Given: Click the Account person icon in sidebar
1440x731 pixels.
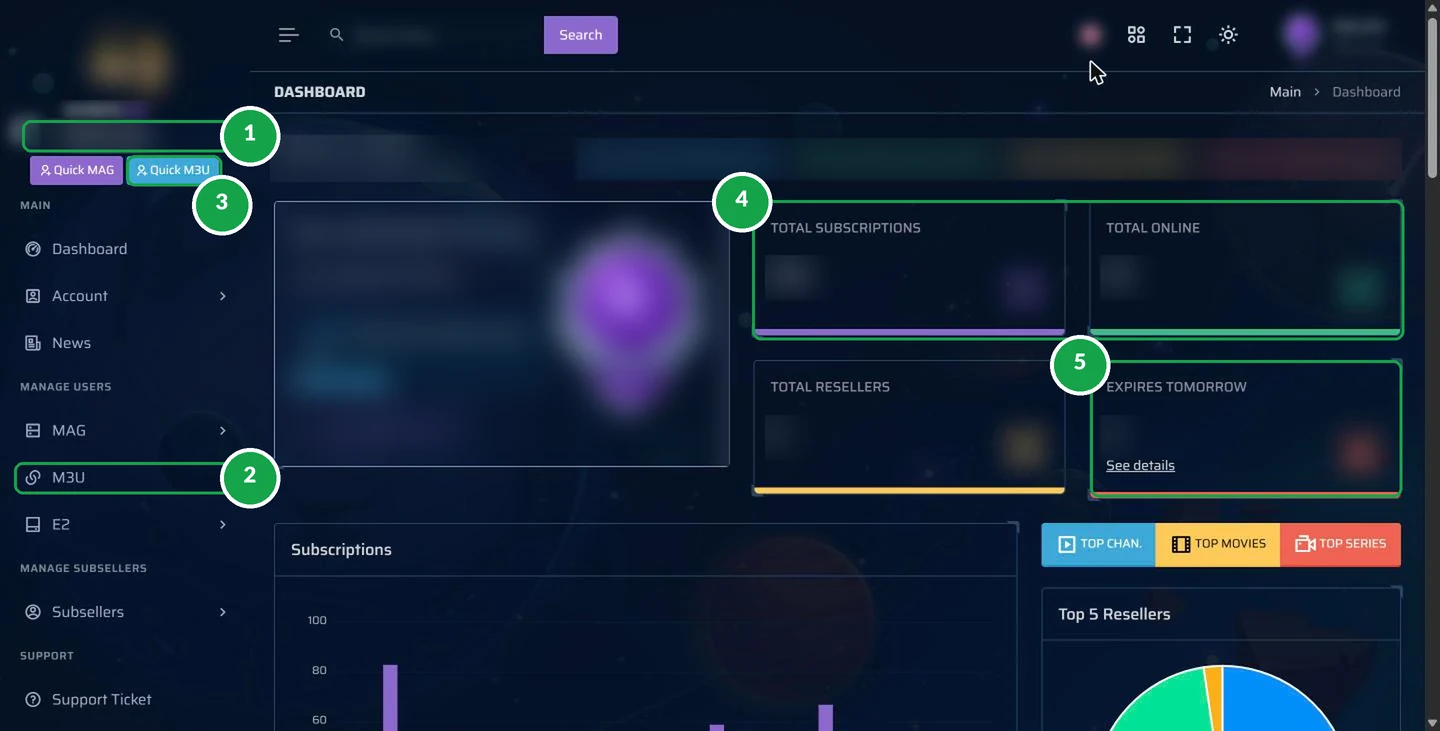Looking at the screenshot, I should 33,296.
